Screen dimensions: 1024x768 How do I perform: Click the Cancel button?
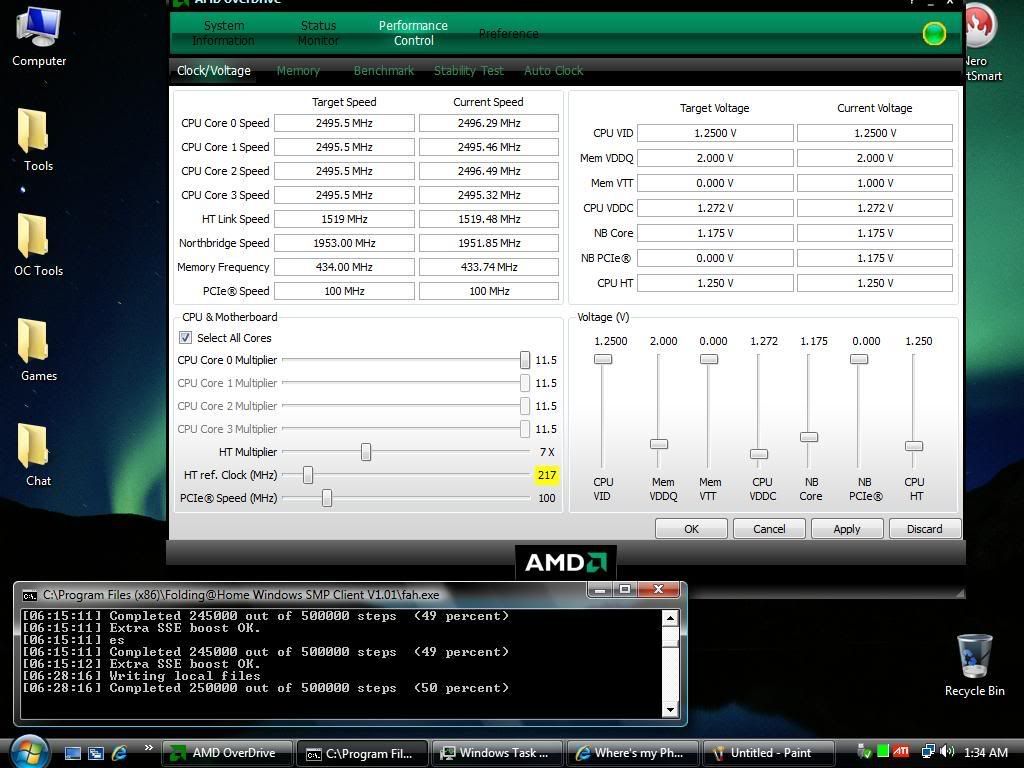tap(769, 529)
